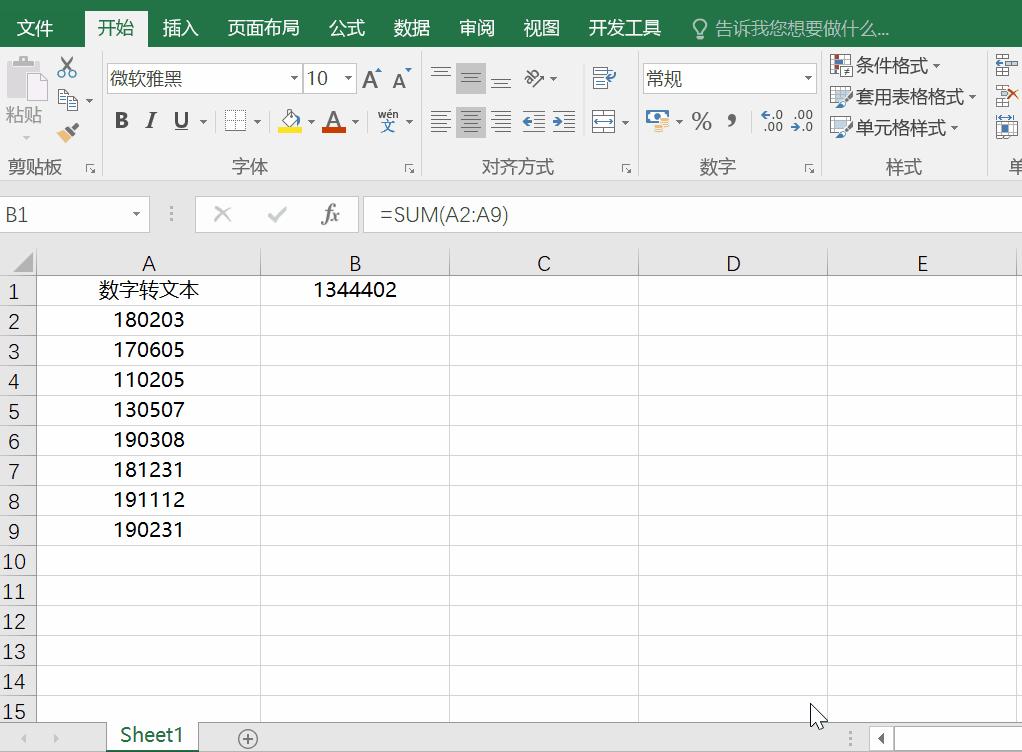Screen dimensions: 1022x752
Task: Expand the number format dropdown
Action: [x=808, y=78]
